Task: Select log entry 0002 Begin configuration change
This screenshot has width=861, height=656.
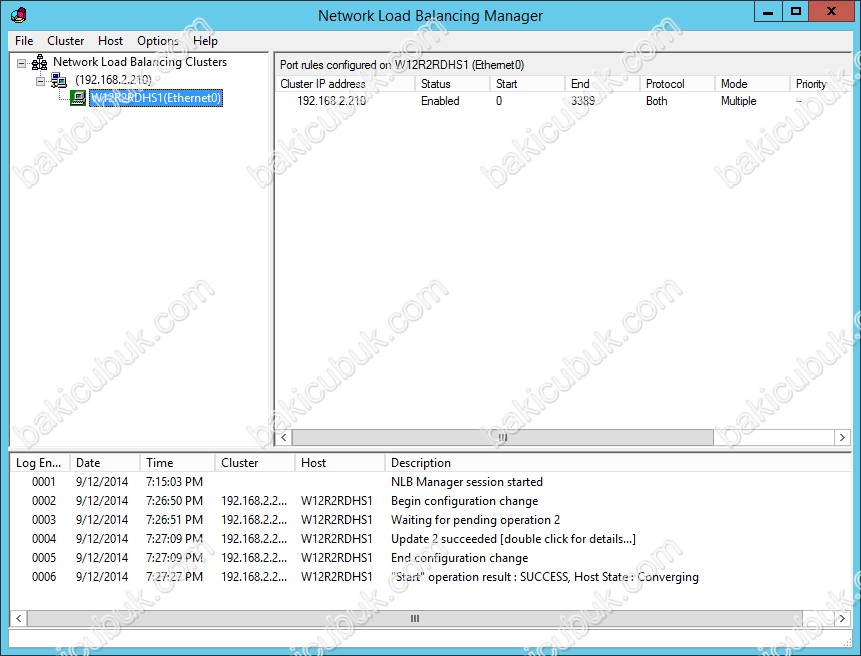Action: coord(430,501)
